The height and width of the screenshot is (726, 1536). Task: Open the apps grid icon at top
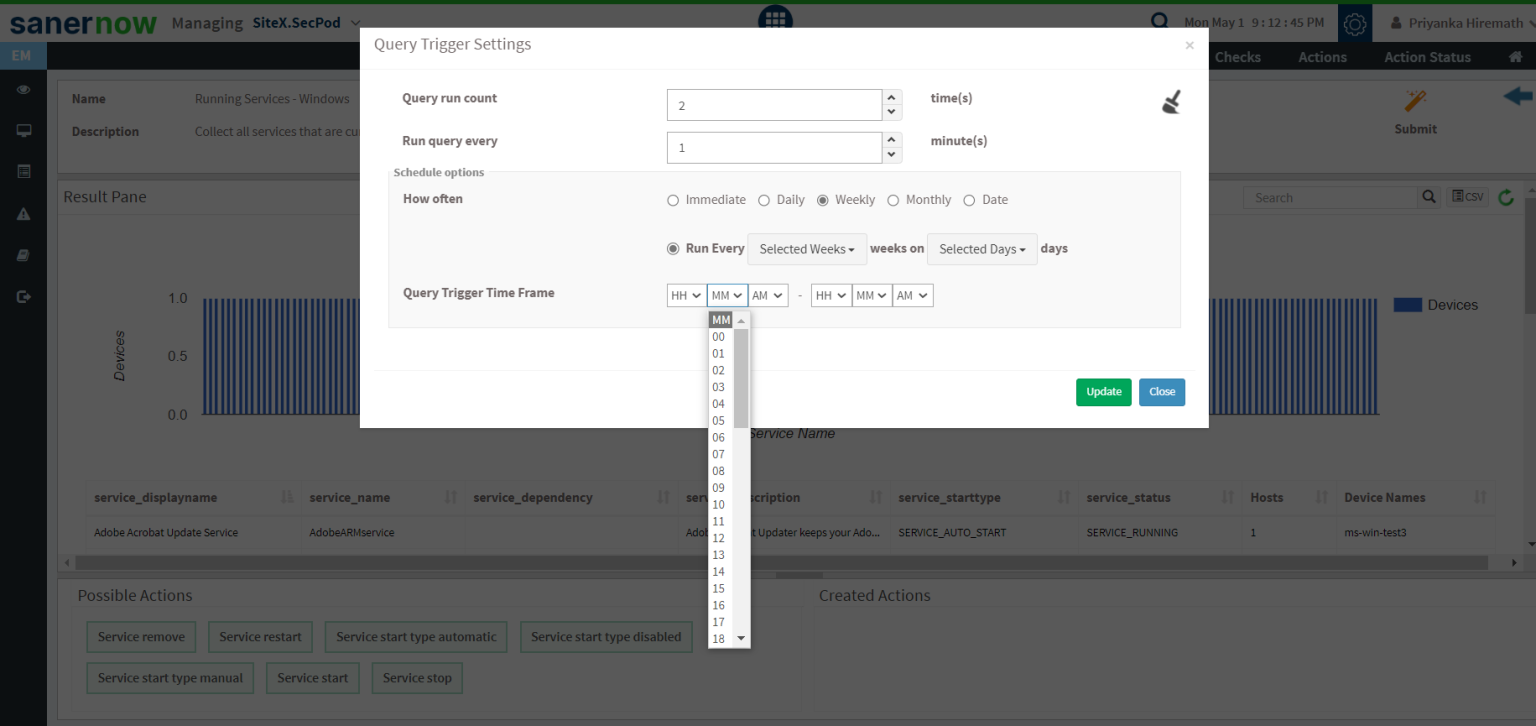tap(775, 18)
